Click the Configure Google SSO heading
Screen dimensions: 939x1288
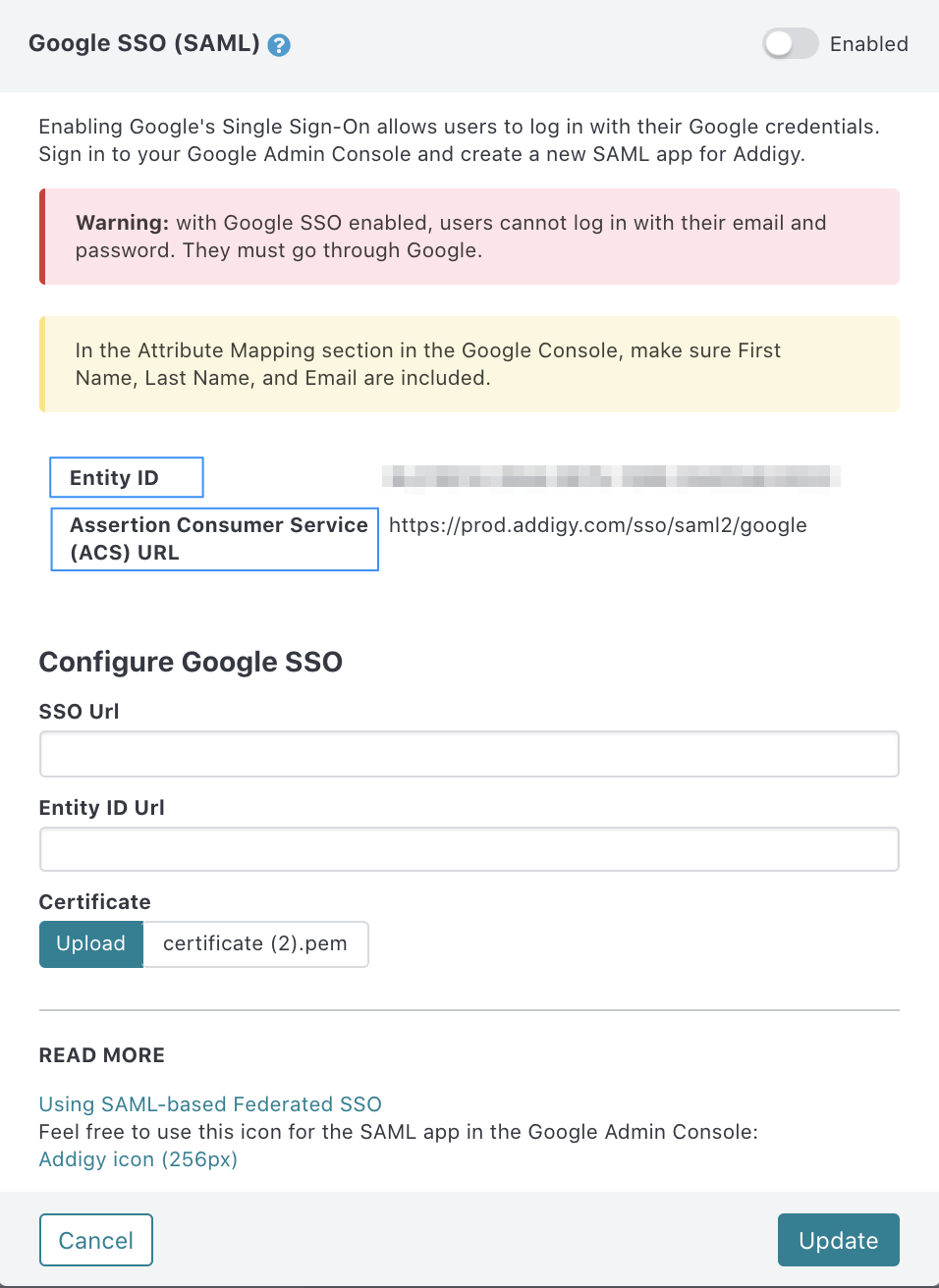pos(191,662)
